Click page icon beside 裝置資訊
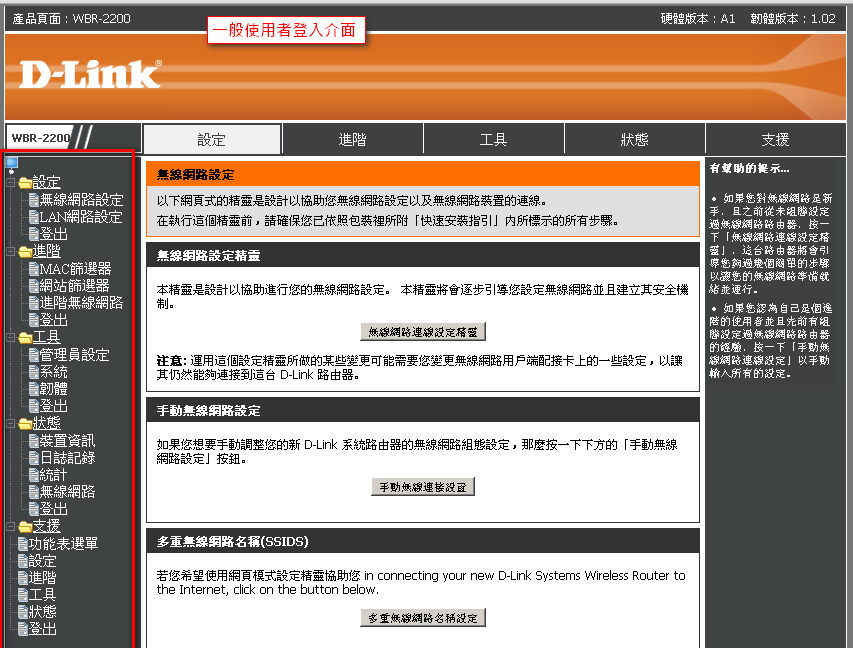Viewport: 853px width, 648px height. click(x=34, y=441)
